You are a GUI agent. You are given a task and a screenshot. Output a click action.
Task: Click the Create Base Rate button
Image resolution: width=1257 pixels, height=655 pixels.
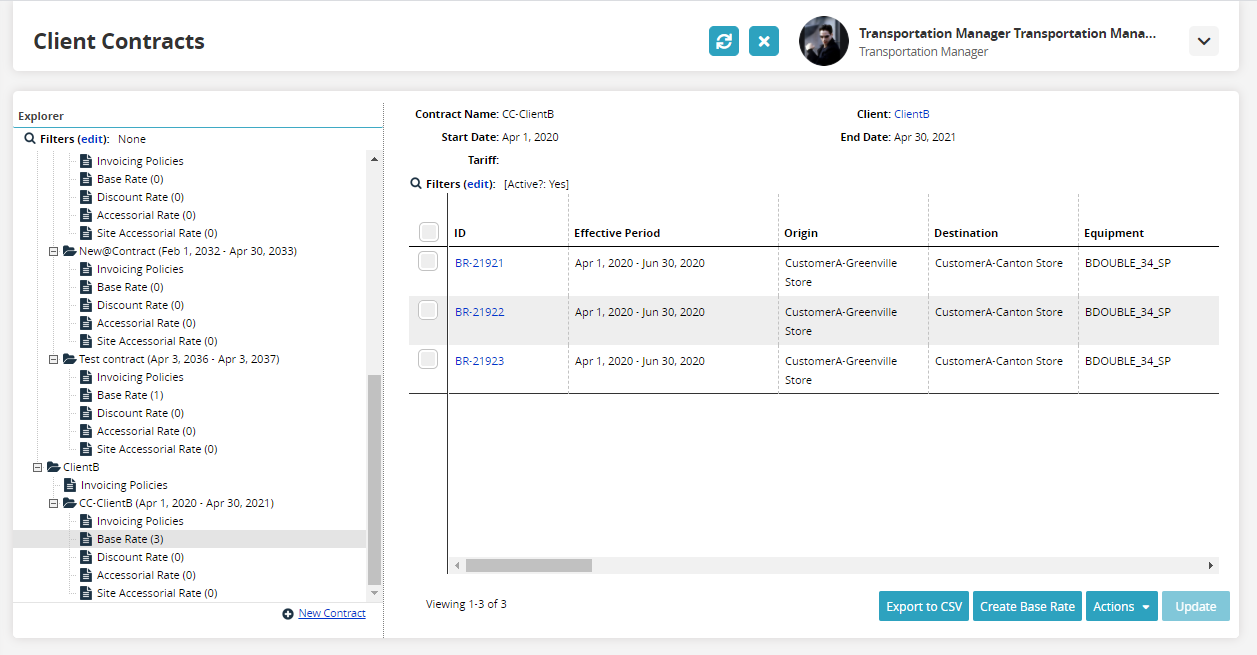click(x=1027, y=606)
